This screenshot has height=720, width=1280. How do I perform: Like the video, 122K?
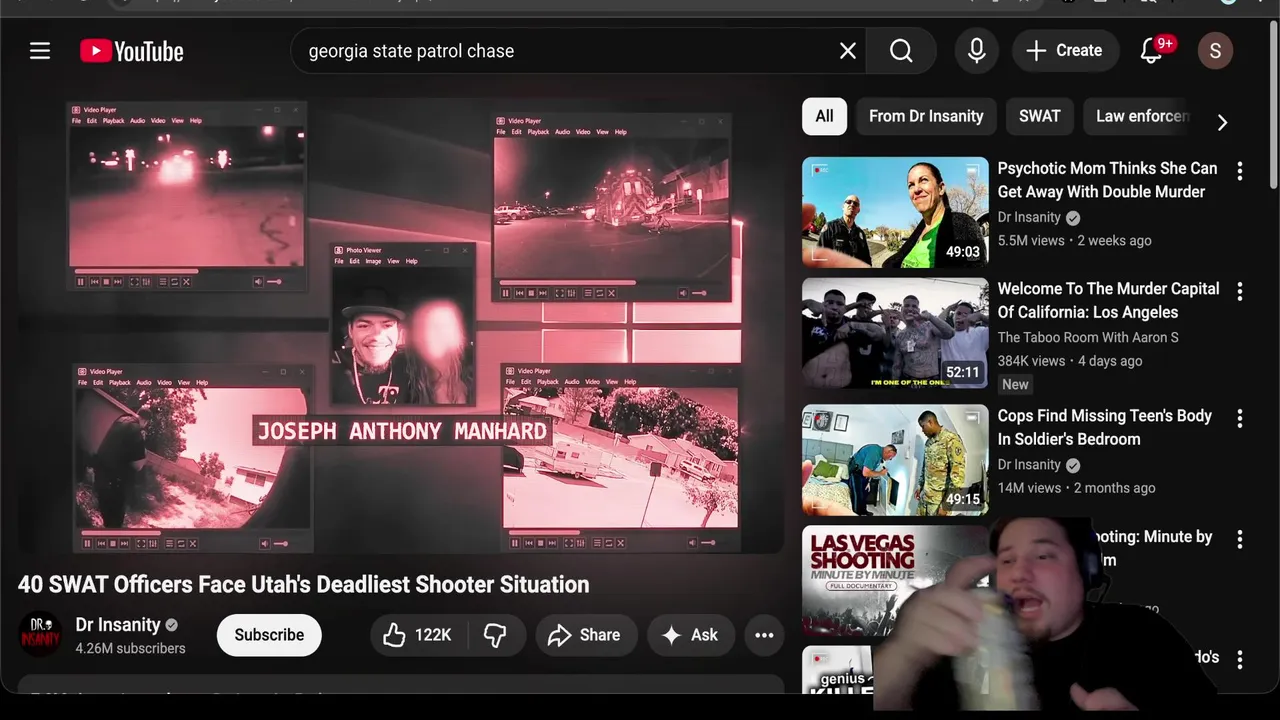click(417, 635)
